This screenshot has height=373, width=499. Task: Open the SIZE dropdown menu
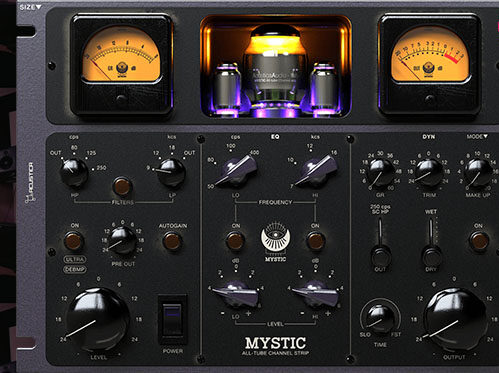click(x=30, y=7)
